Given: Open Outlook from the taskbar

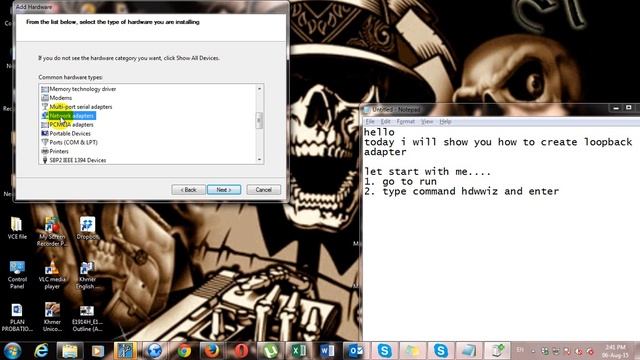Looking at the screenshot, I should (x=356, y=351).
